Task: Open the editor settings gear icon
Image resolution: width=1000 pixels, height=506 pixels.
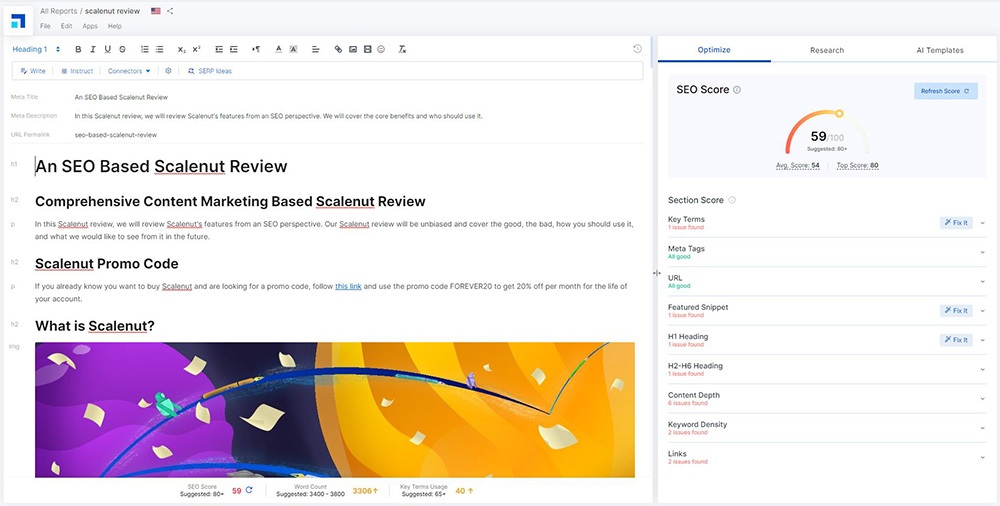Action: click(168, 71)
